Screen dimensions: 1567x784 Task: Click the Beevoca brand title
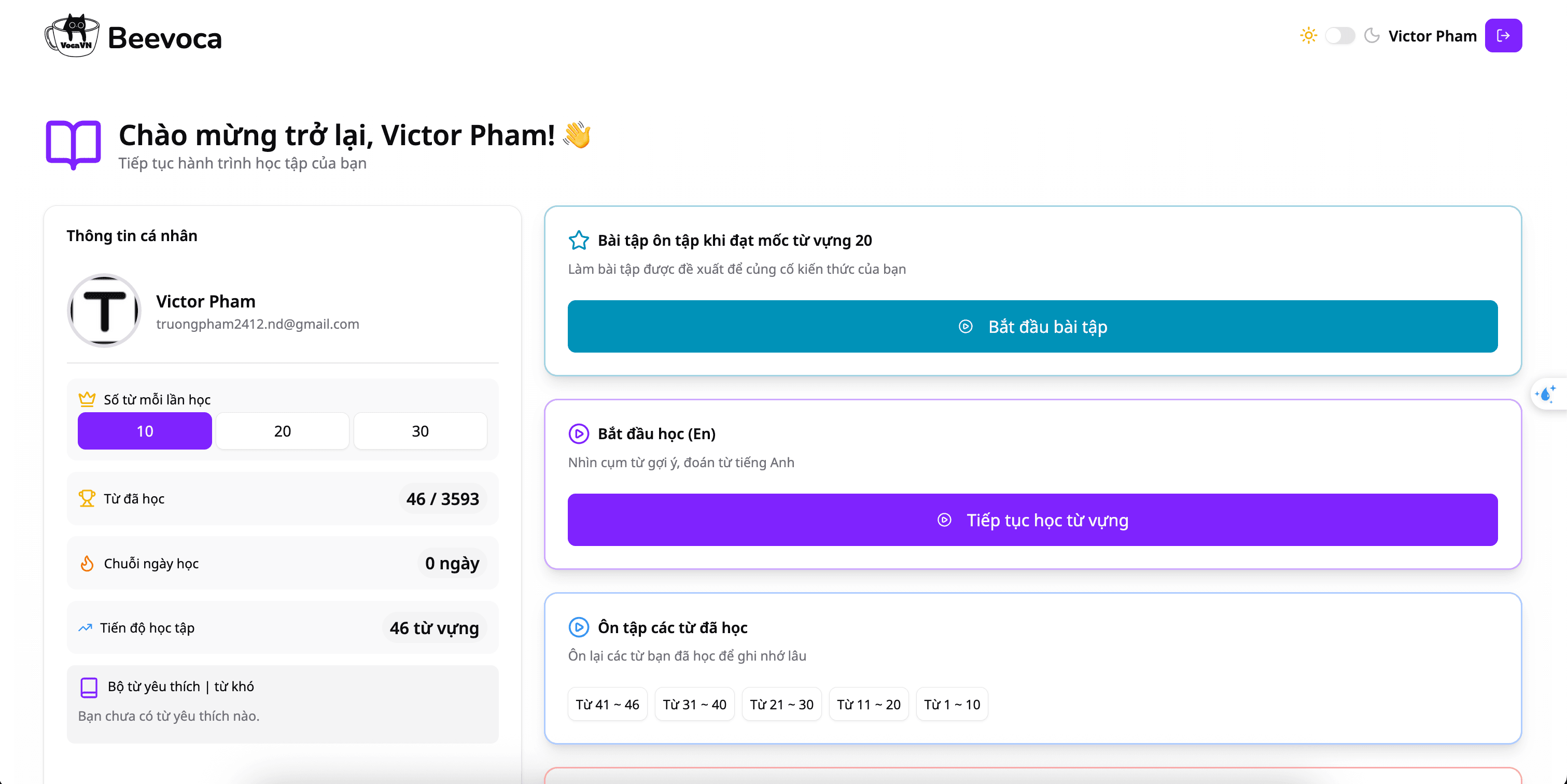click(x=164, y=38)
